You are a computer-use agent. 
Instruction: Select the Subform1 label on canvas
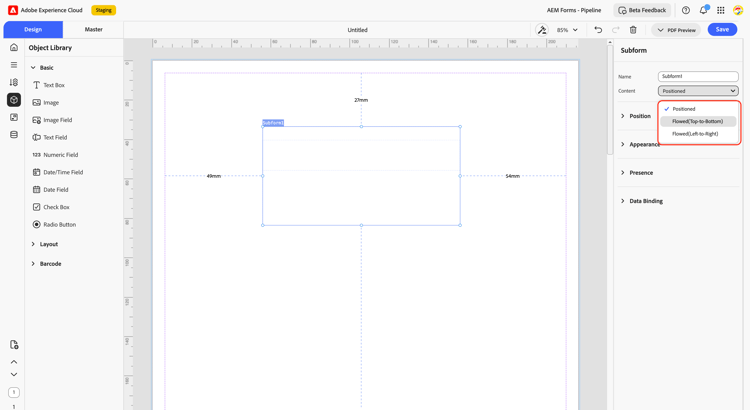pyautogui.click(x=273, y=123)
